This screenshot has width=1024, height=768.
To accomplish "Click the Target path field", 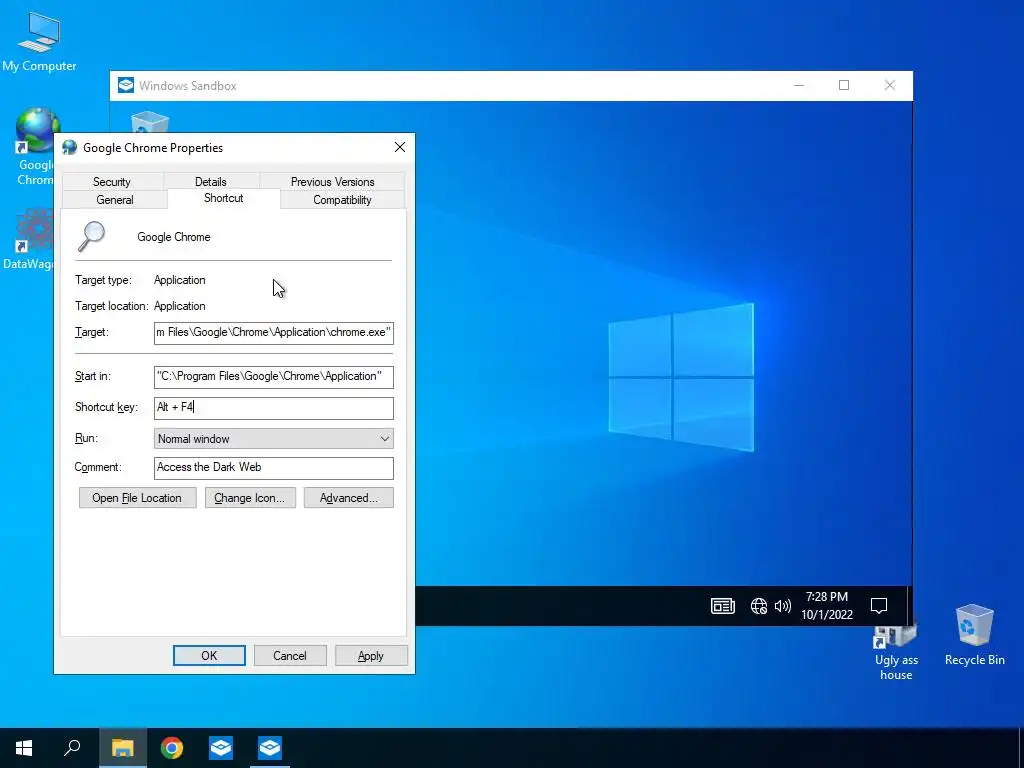I will click(274, 332).
